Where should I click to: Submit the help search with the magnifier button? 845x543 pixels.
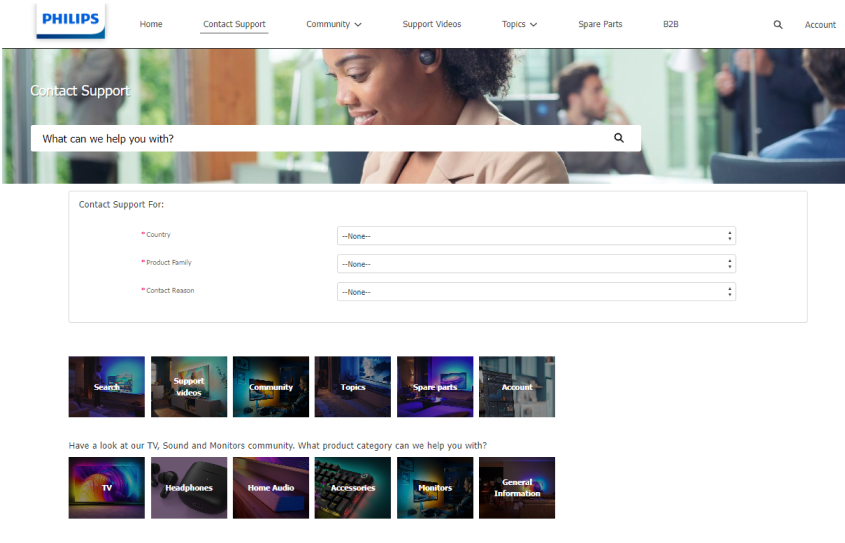coord(619,138)
